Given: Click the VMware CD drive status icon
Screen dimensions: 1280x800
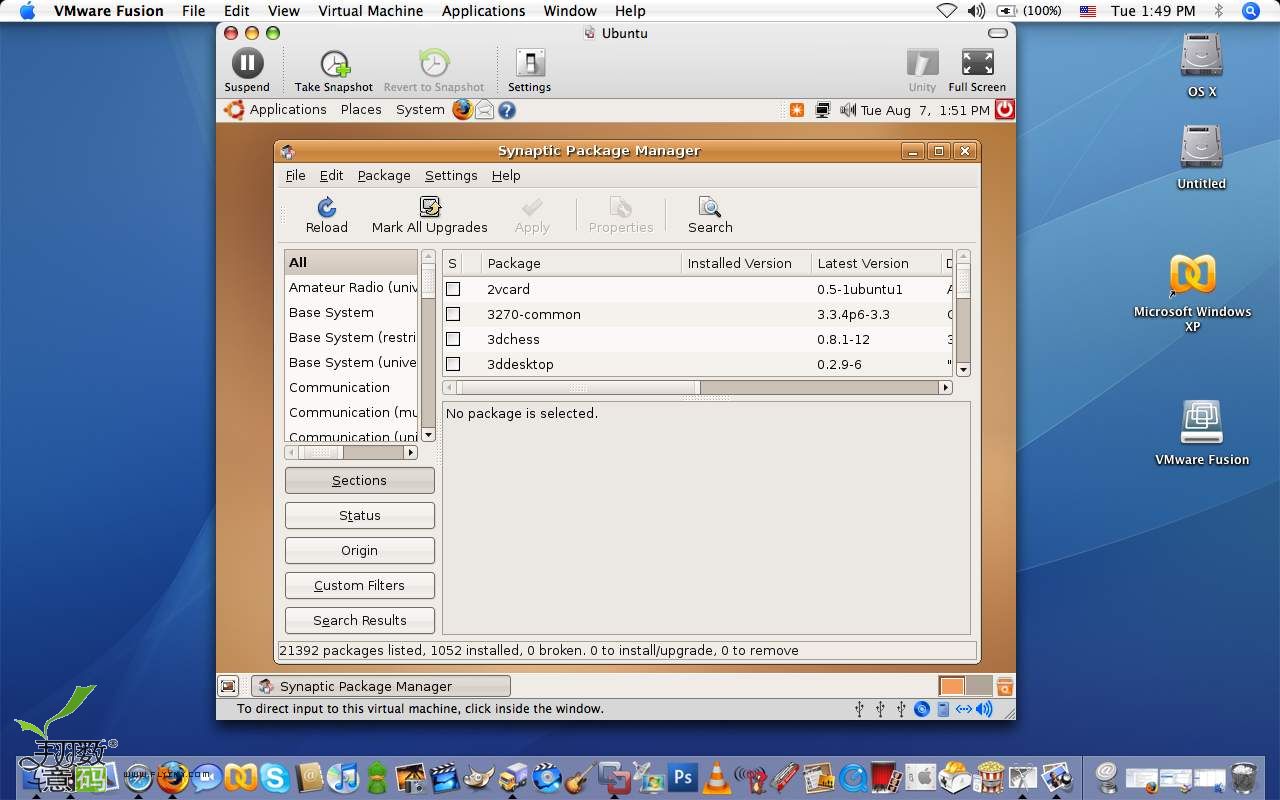Looking at the screenshot, I should coord(922,709).
